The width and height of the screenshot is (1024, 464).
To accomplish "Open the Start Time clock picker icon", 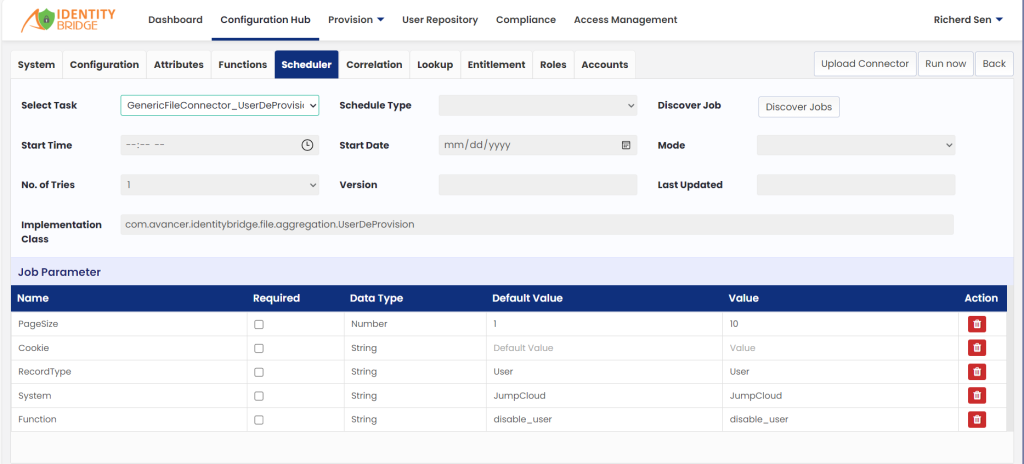I will (x=307, y=145).
